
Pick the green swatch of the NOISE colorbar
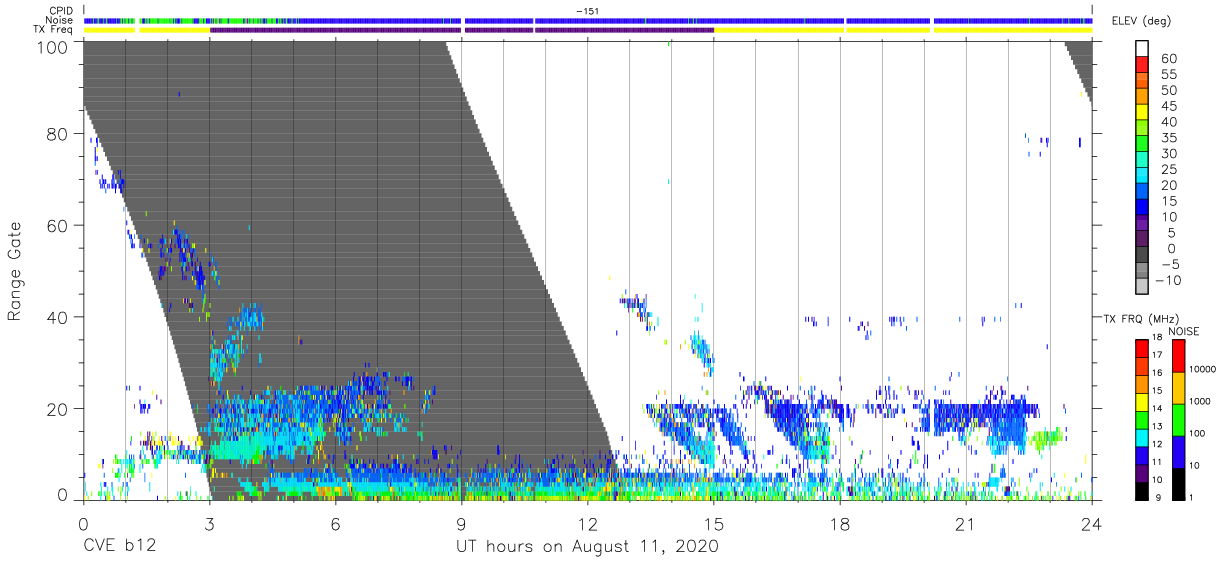[x=1178, y=420]
